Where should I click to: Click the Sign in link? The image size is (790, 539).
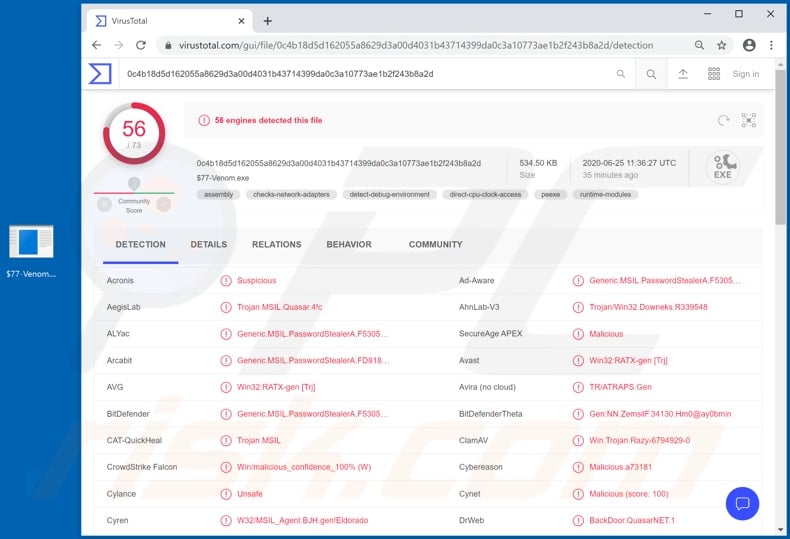[746, 74]
